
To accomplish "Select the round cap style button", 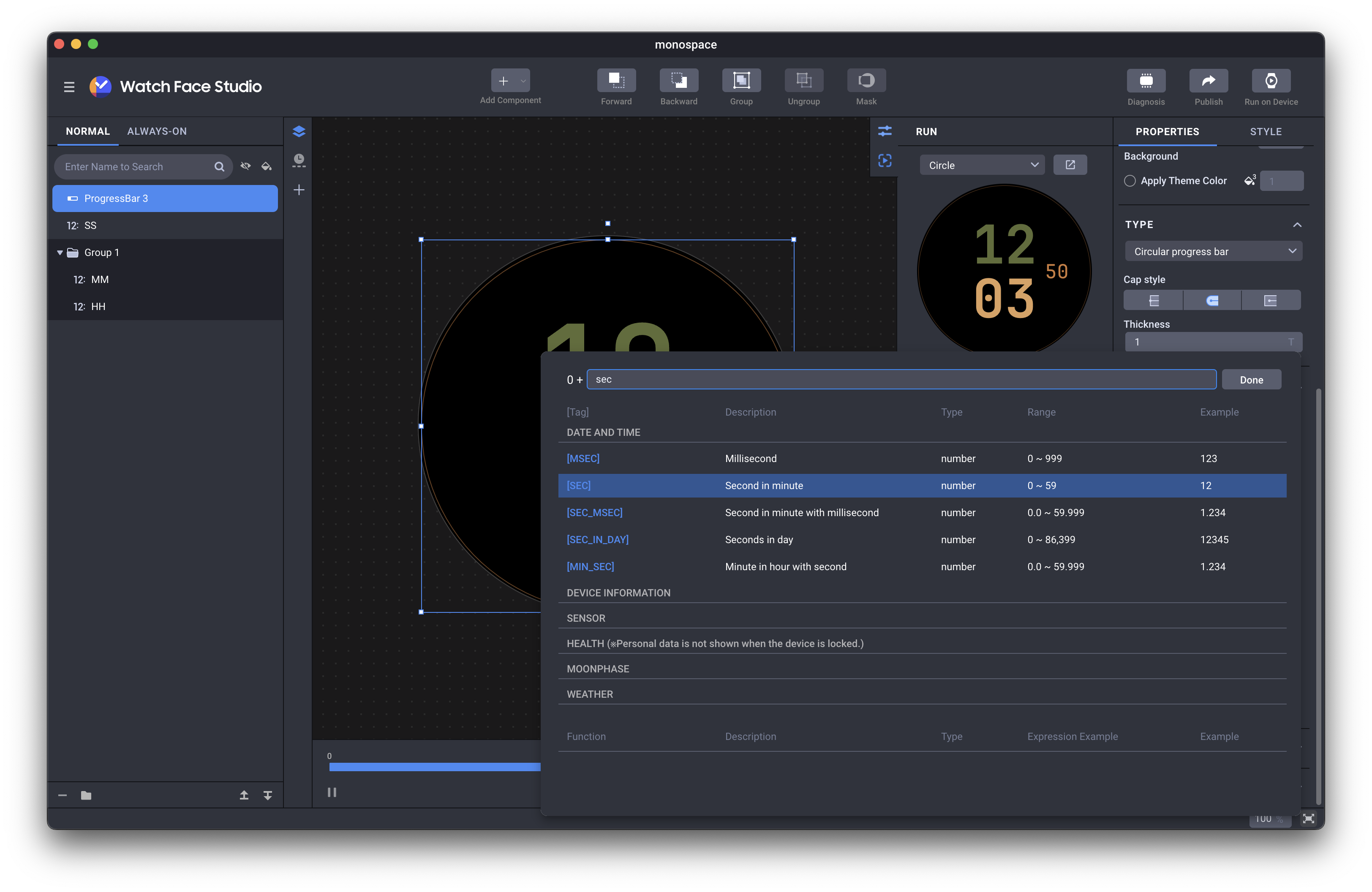I will pos(1212,300).
